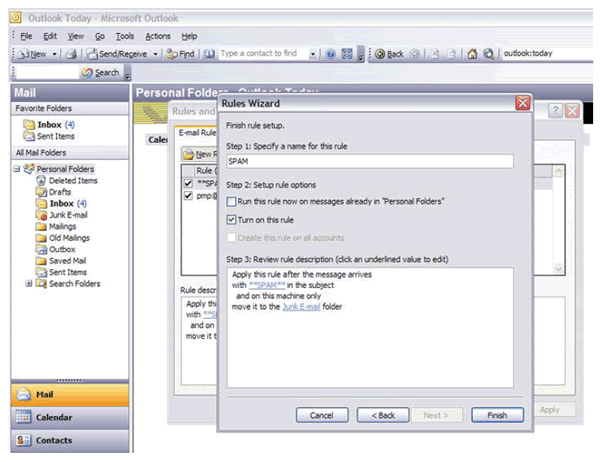Open the contact search dropdown arrow

click(313, 54)
